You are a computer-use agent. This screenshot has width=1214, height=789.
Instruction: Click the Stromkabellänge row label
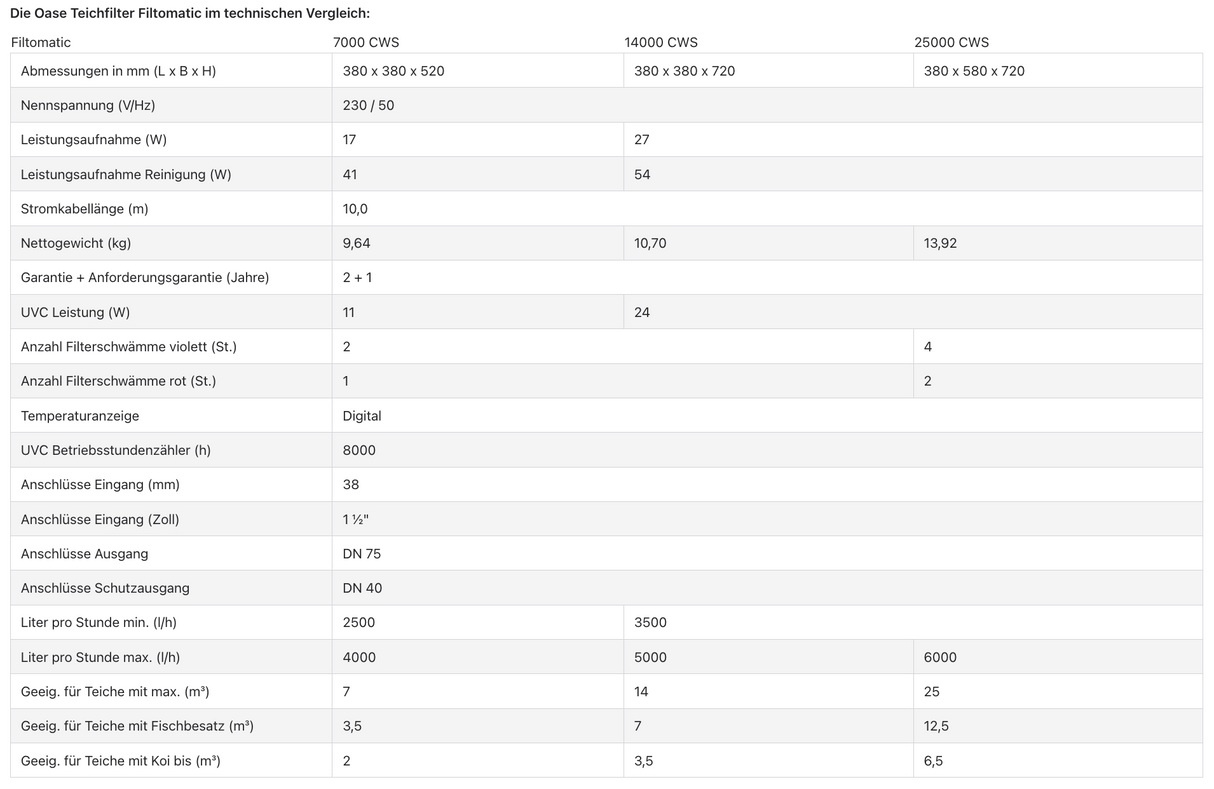tap(84, 209)
